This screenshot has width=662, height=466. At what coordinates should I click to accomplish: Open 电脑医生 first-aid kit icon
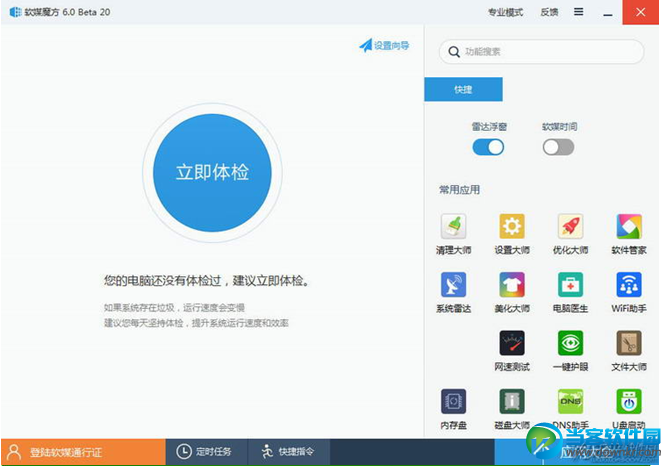click(x=570, y=284)
